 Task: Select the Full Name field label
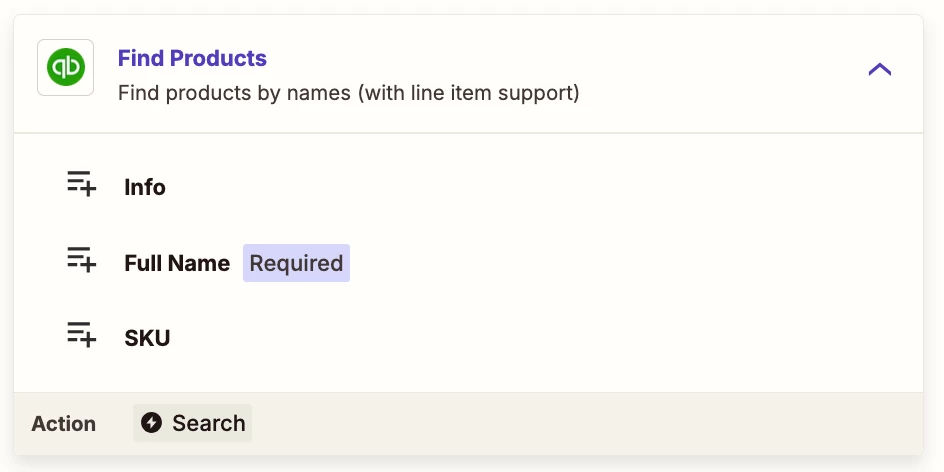(177, 263)
